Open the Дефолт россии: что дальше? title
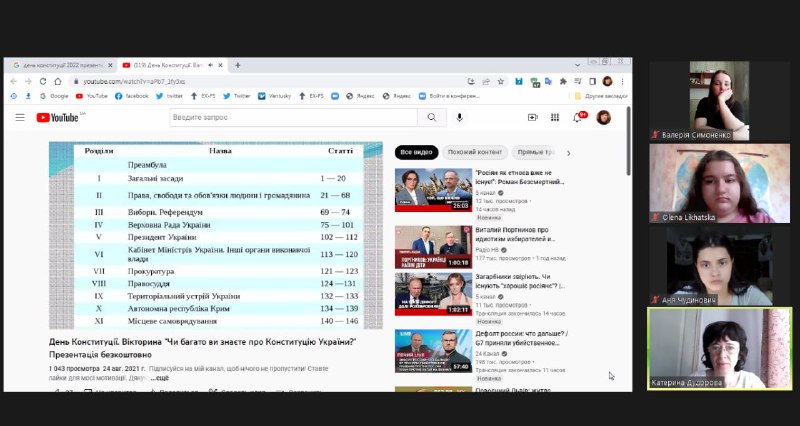Image resolution: width=800 pixels, height=426 pixels. click(521, 338)
